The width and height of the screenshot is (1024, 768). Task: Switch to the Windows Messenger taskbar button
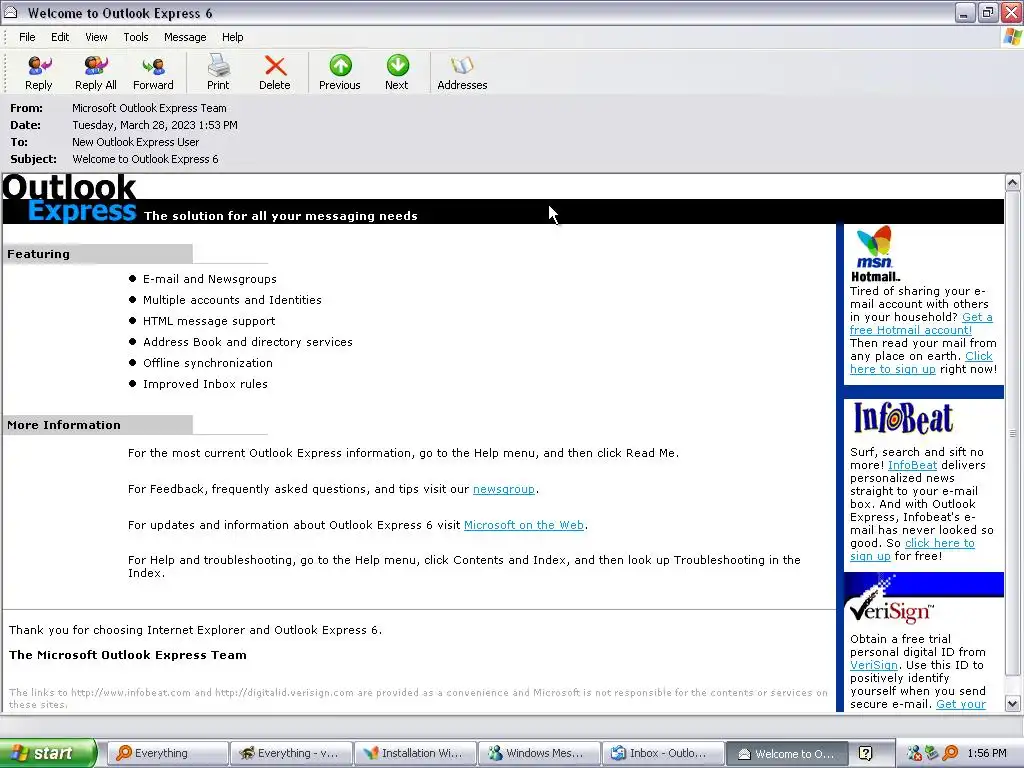[x=539, y=753]
